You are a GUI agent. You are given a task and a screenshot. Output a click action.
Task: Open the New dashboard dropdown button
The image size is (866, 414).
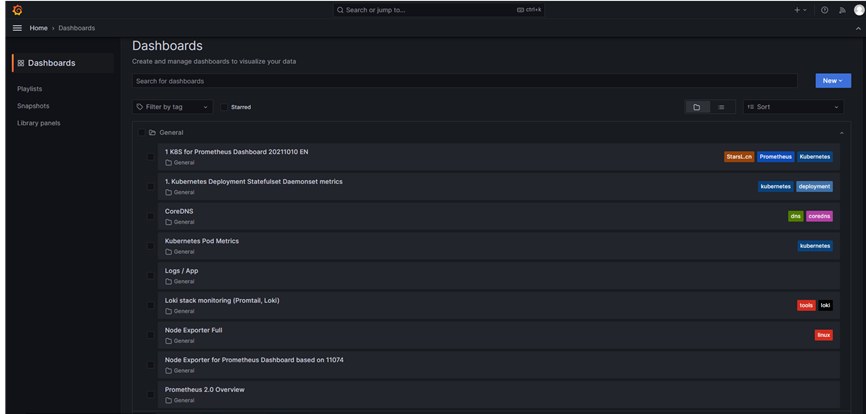click(x=833, y=81)
